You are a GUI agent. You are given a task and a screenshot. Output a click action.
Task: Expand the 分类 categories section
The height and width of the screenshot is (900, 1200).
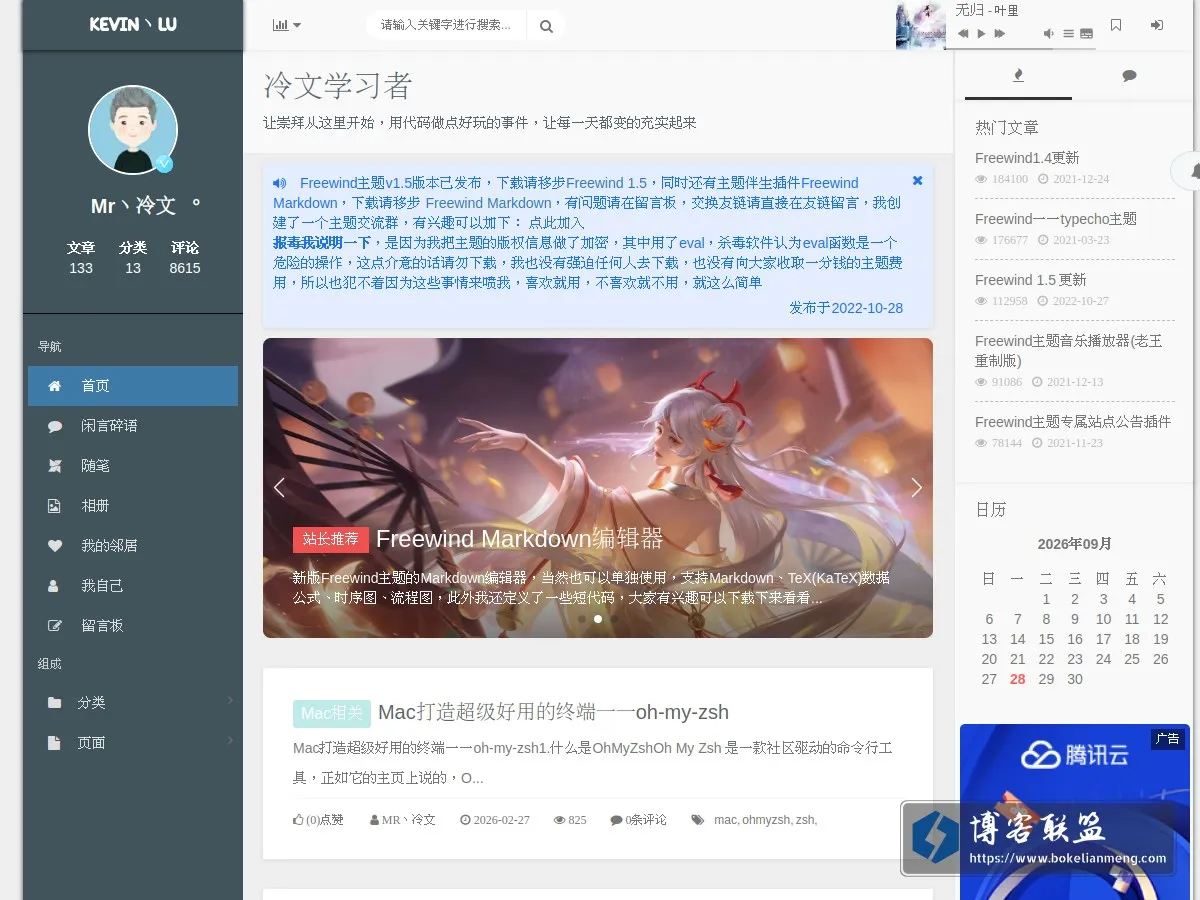133,703
